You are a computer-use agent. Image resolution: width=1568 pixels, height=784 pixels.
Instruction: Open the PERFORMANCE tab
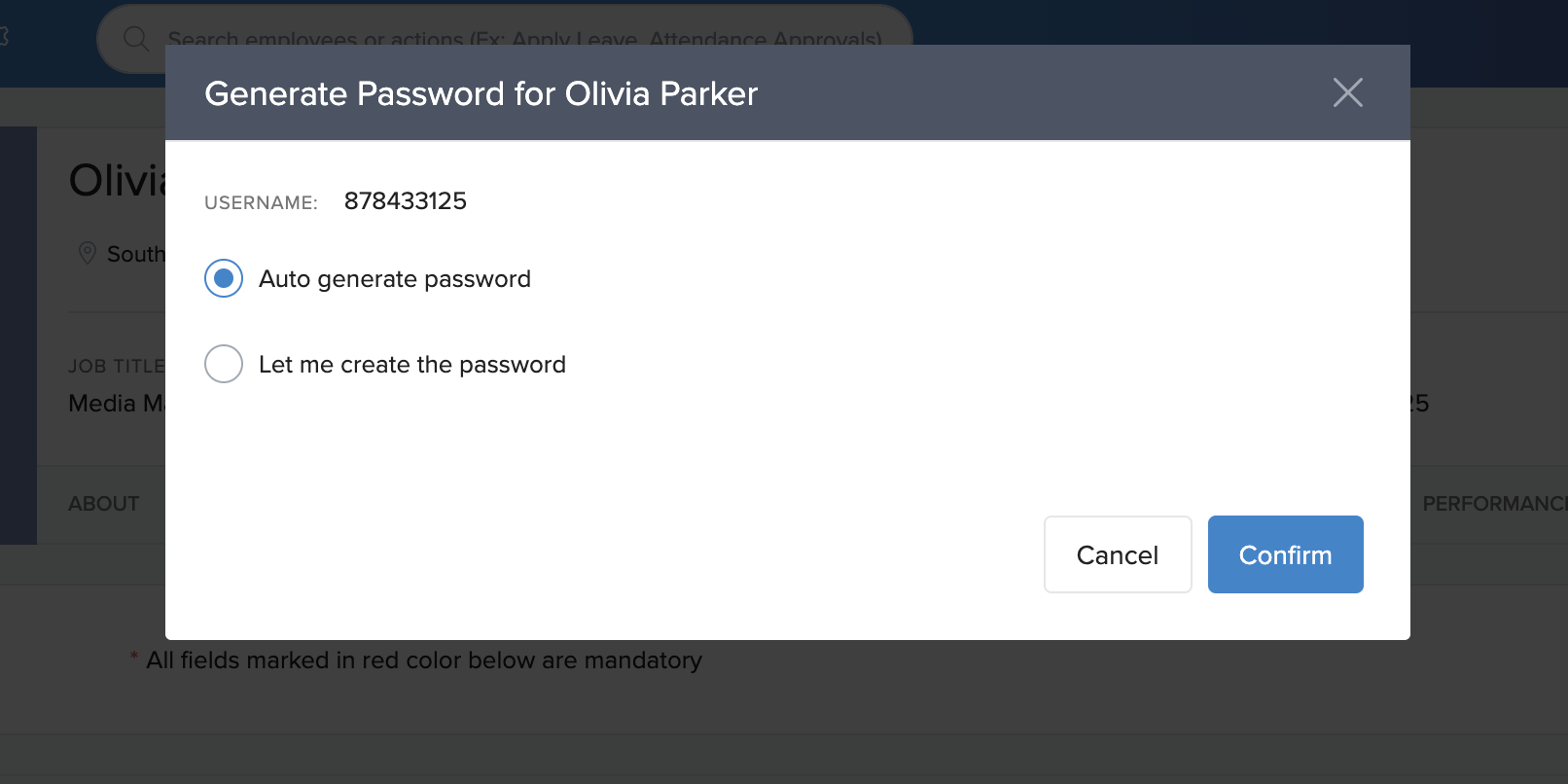(1493, 504)
